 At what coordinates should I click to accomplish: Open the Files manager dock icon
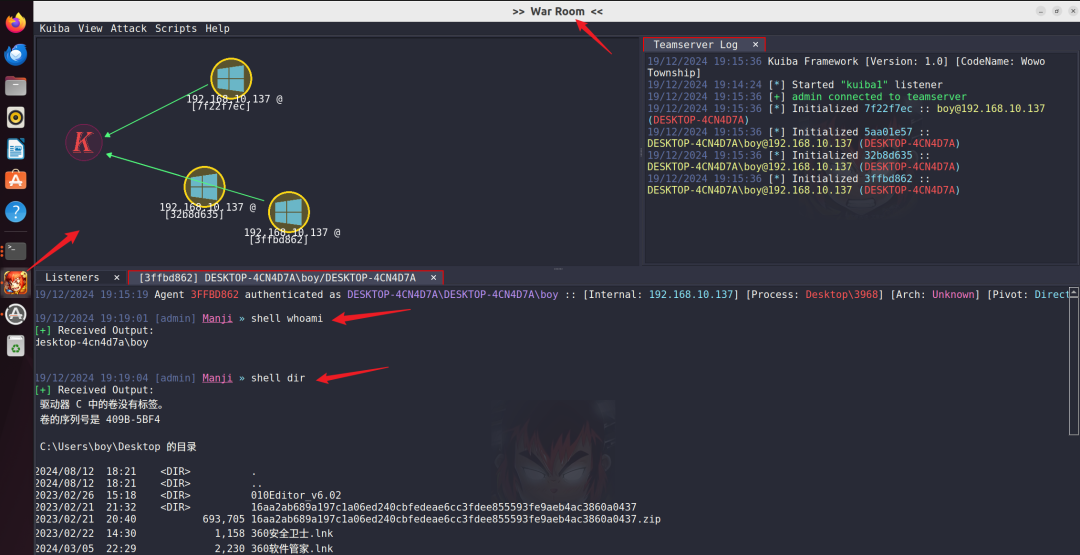pos(16,85)
